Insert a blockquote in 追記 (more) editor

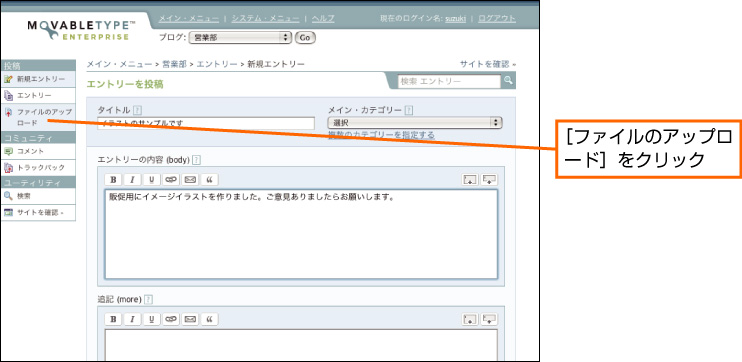pyautogui.click(x=209, y=319)
